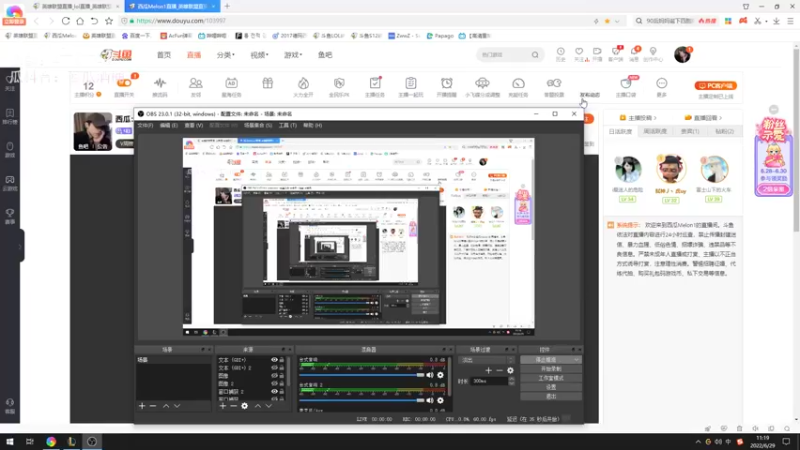Click the 火力全开 flame icon
Viewport: 800px width, 450px height.
(x=303, y=83)
